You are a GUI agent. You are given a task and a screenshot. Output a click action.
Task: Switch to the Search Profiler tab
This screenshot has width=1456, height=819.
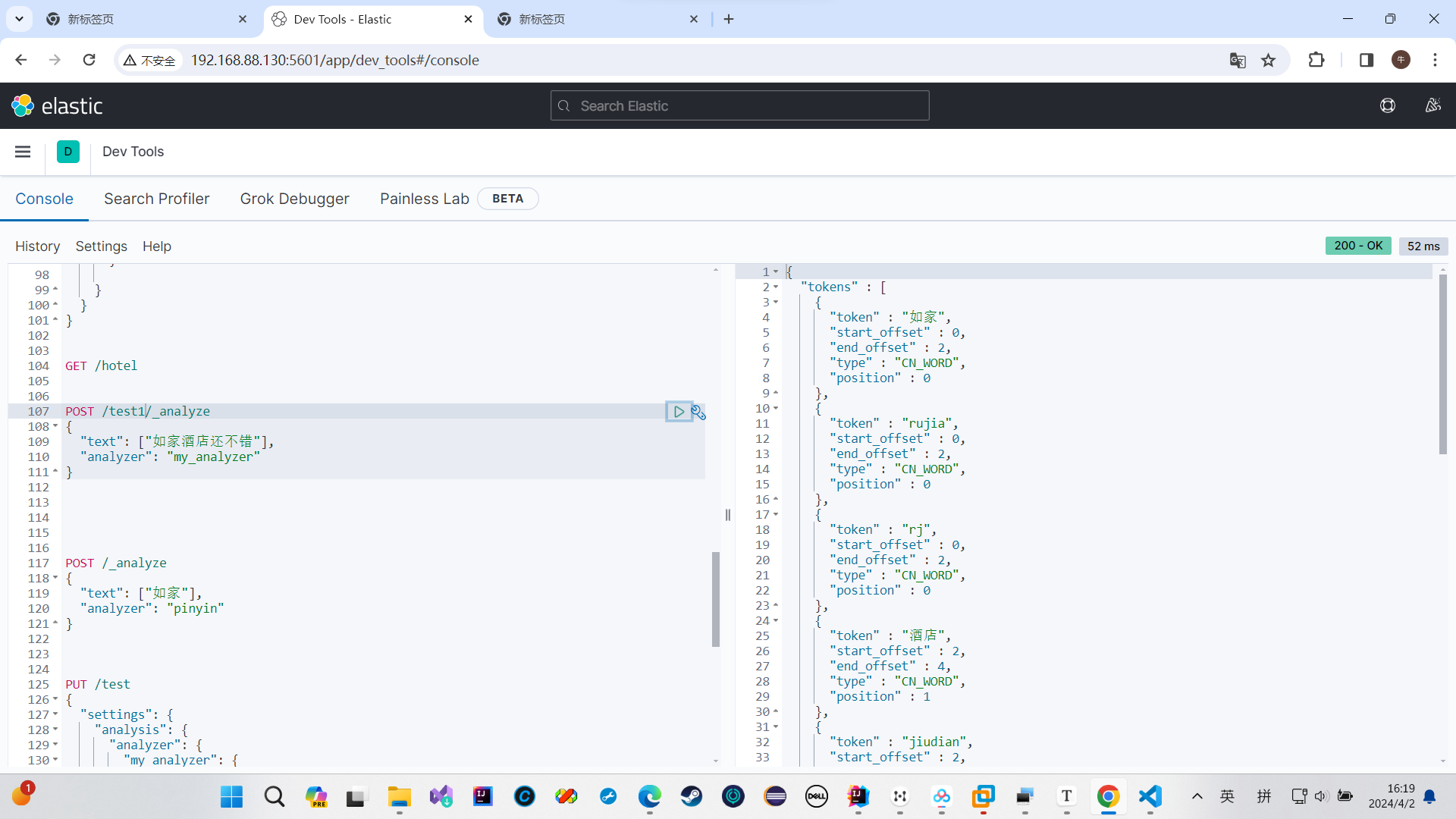[156, 199]
